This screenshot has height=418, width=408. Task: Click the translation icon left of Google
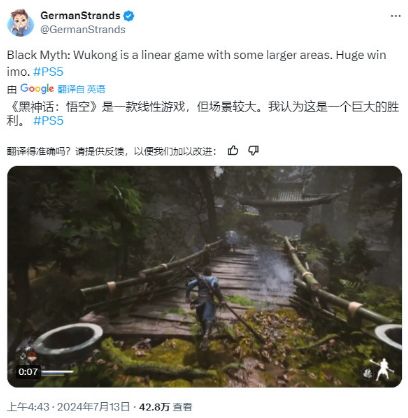pos(12,89)
